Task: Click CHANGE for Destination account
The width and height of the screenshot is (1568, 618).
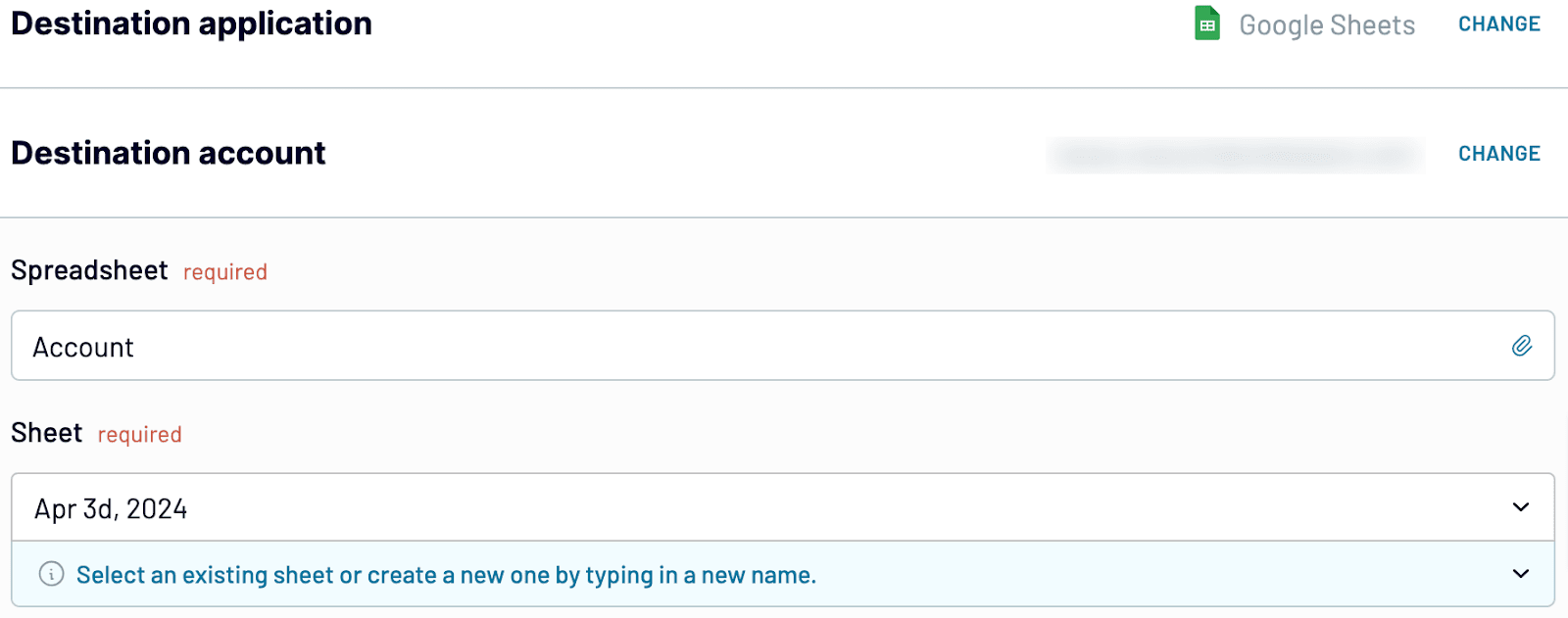Action: click(x=1499, y=154)
